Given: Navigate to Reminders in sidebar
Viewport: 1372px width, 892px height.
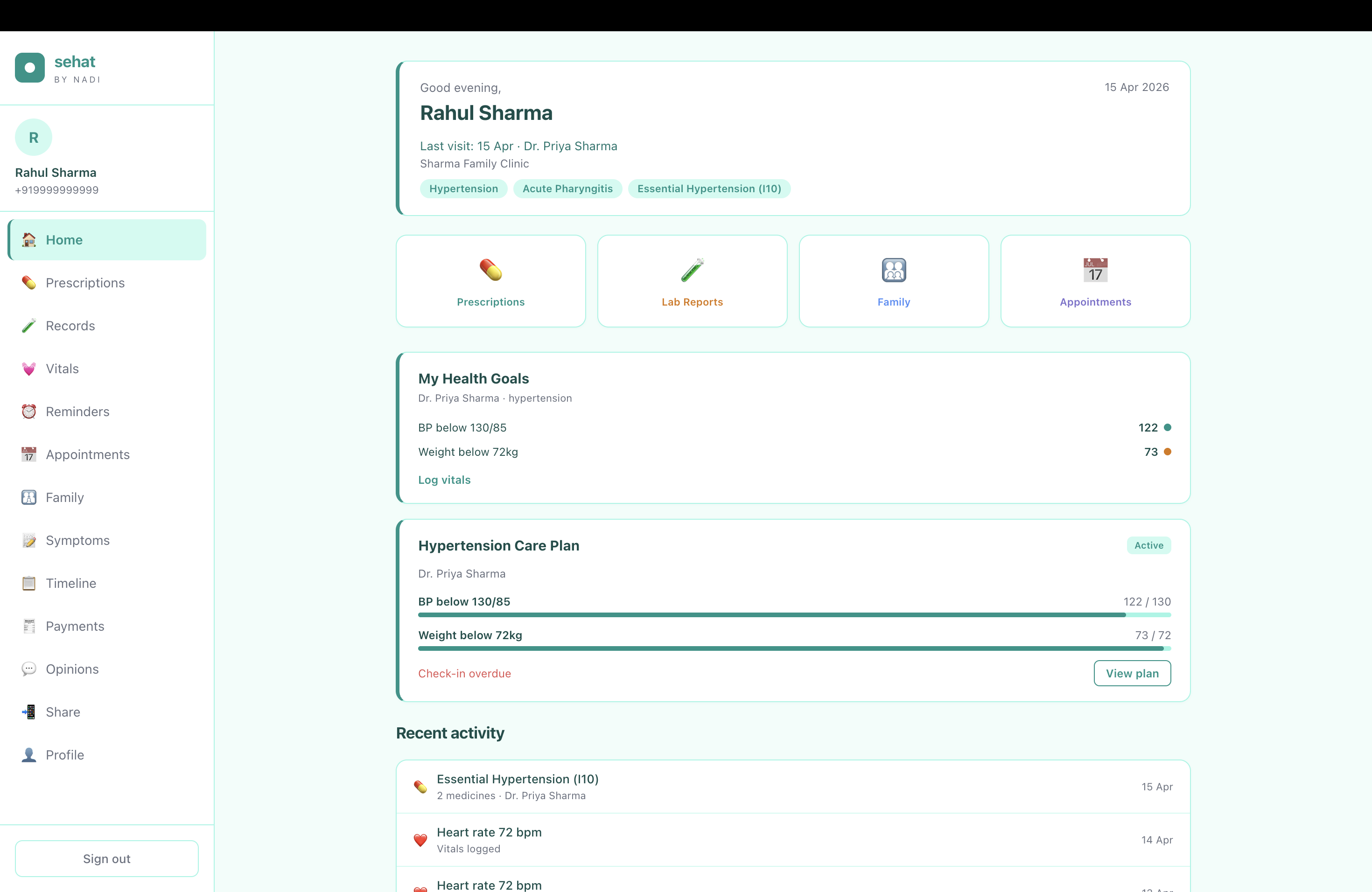Looking at the screenshot, I should click(107, 411).
